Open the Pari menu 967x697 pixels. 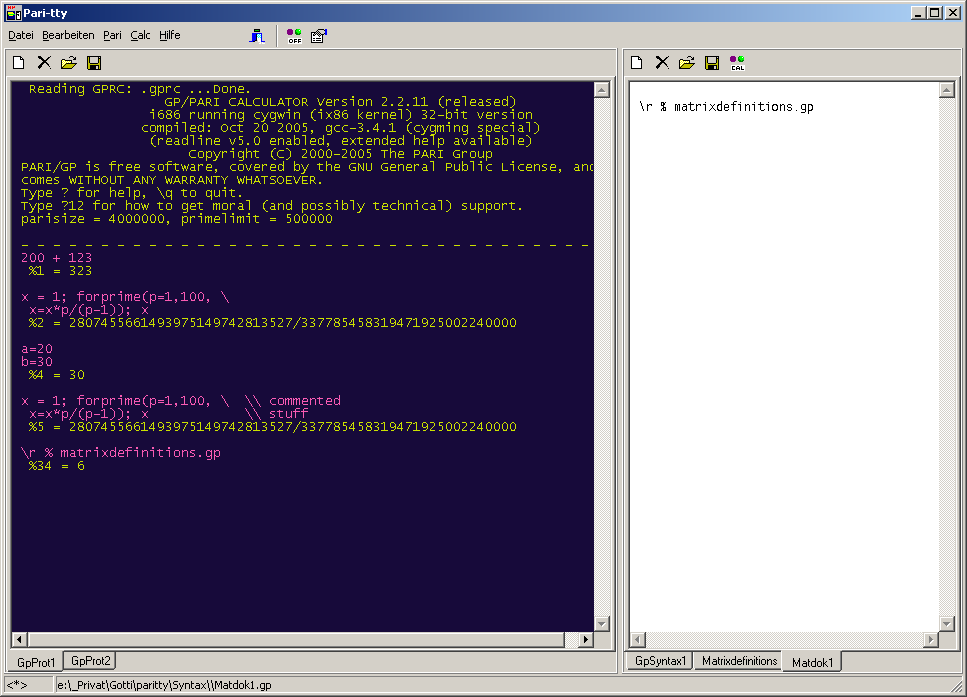pyautogui.click(x=112, y=35)
